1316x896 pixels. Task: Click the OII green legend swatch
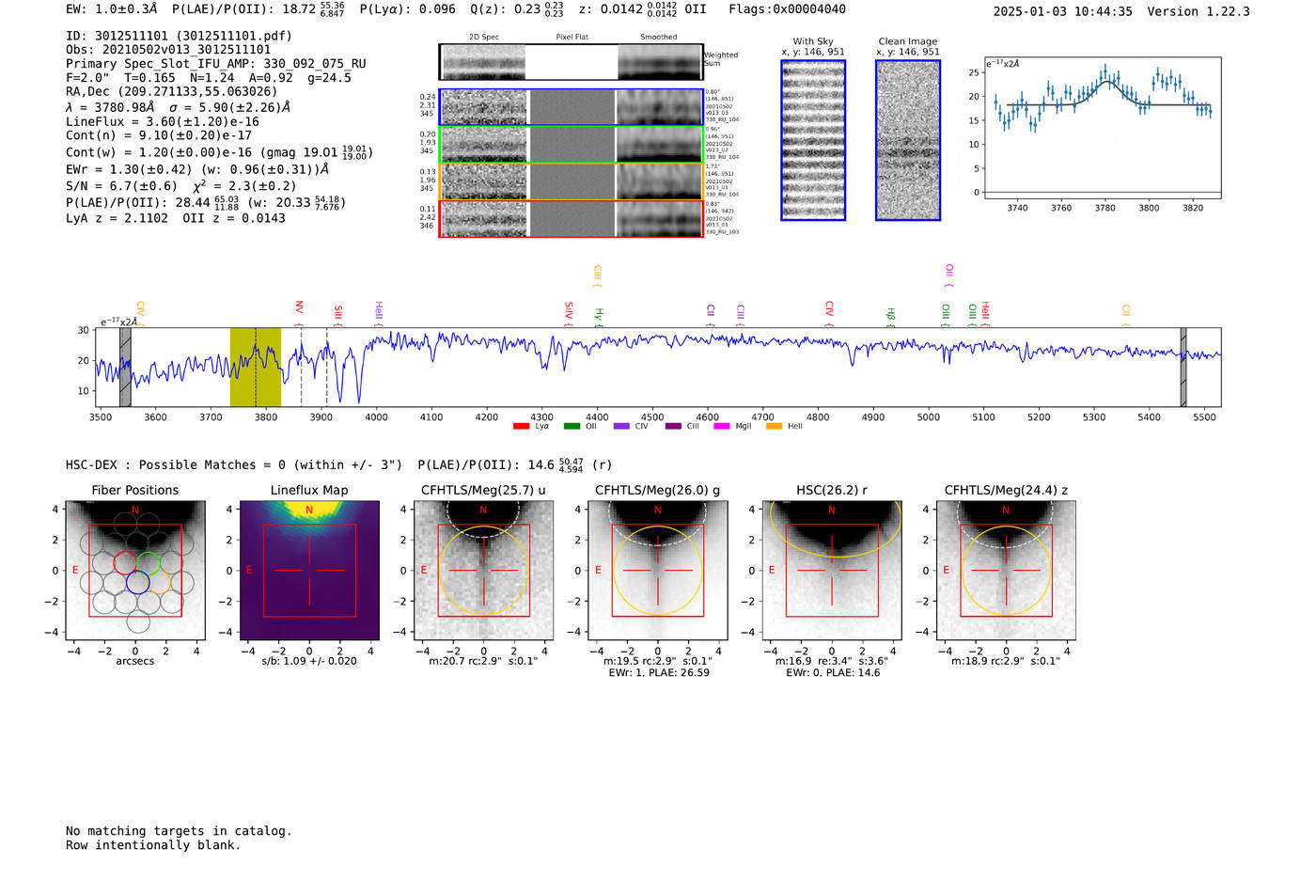572,427
